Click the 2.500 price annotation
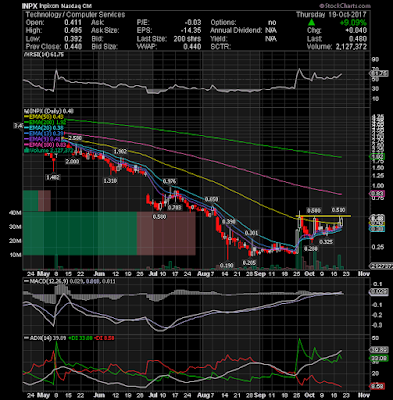The height and width of the screenshot is (400, 393). [74, 138]
